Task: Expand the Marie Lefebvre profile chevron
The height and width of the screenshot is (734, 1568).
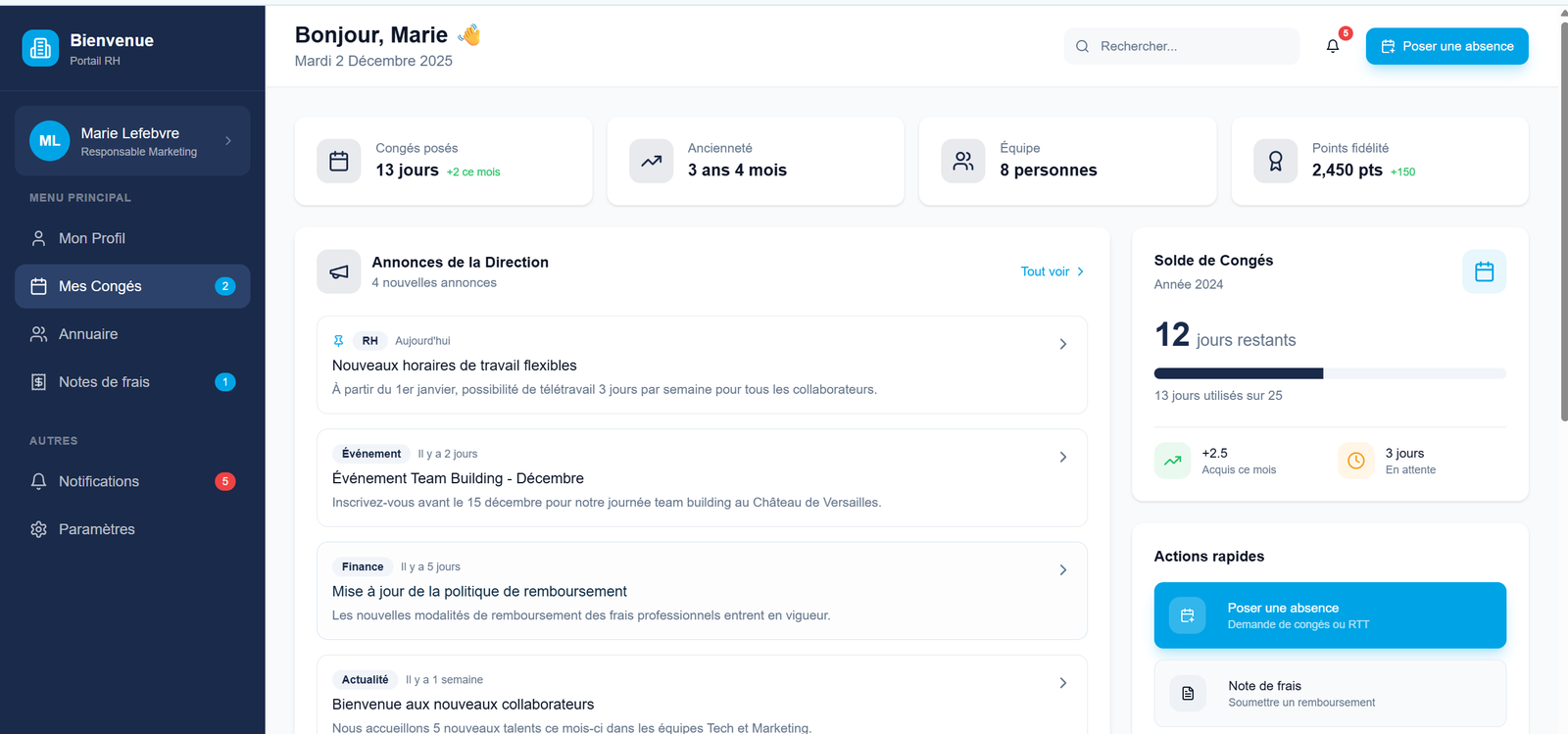Action: point(228,141)
